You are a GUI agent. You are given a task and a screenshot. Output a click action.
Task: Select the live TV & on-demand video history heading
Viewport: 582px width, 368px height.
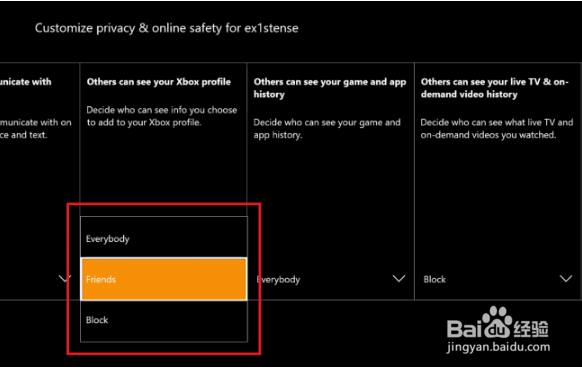click(x=494, y=88)
